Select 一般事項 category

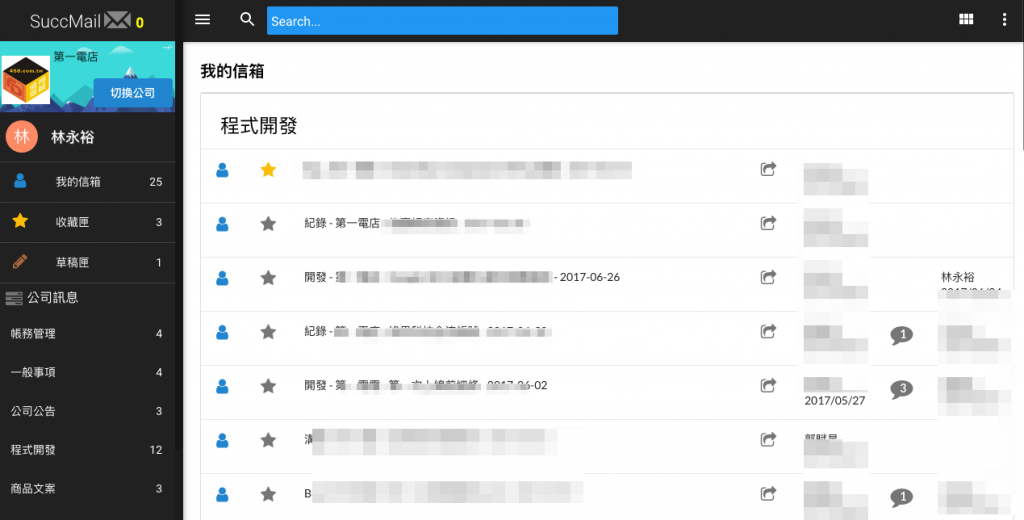click(x=88, y=372)
